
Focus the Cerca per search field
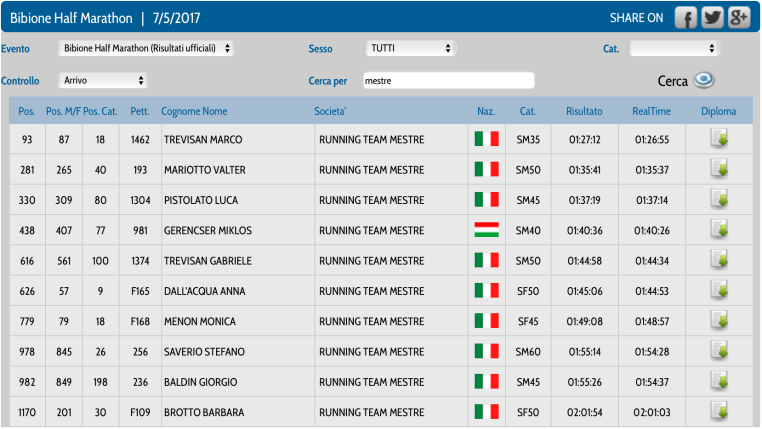pyautogui.click(x=447, y=80)
